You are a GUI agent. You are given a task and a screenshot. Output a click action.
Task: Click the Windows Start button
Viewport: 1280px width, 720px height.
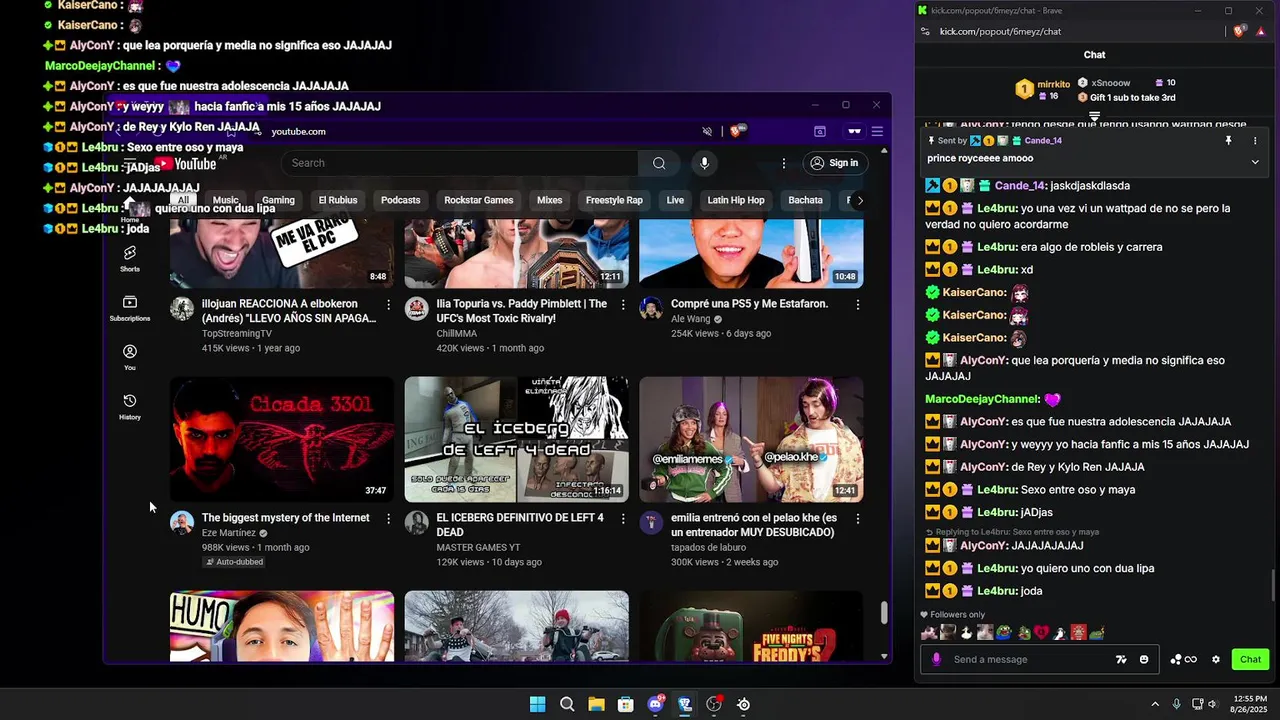538,704
